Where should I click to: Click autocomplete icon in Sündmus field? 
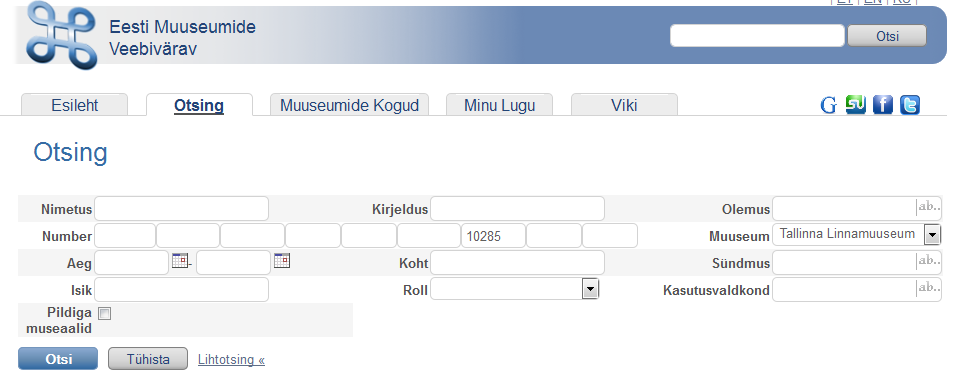[928, 262]
